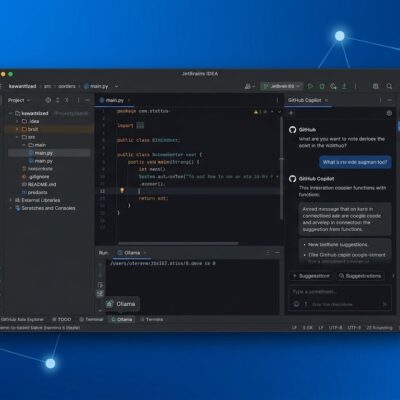Open the run configuration dropdown in the toolbar

coord(282,86)
